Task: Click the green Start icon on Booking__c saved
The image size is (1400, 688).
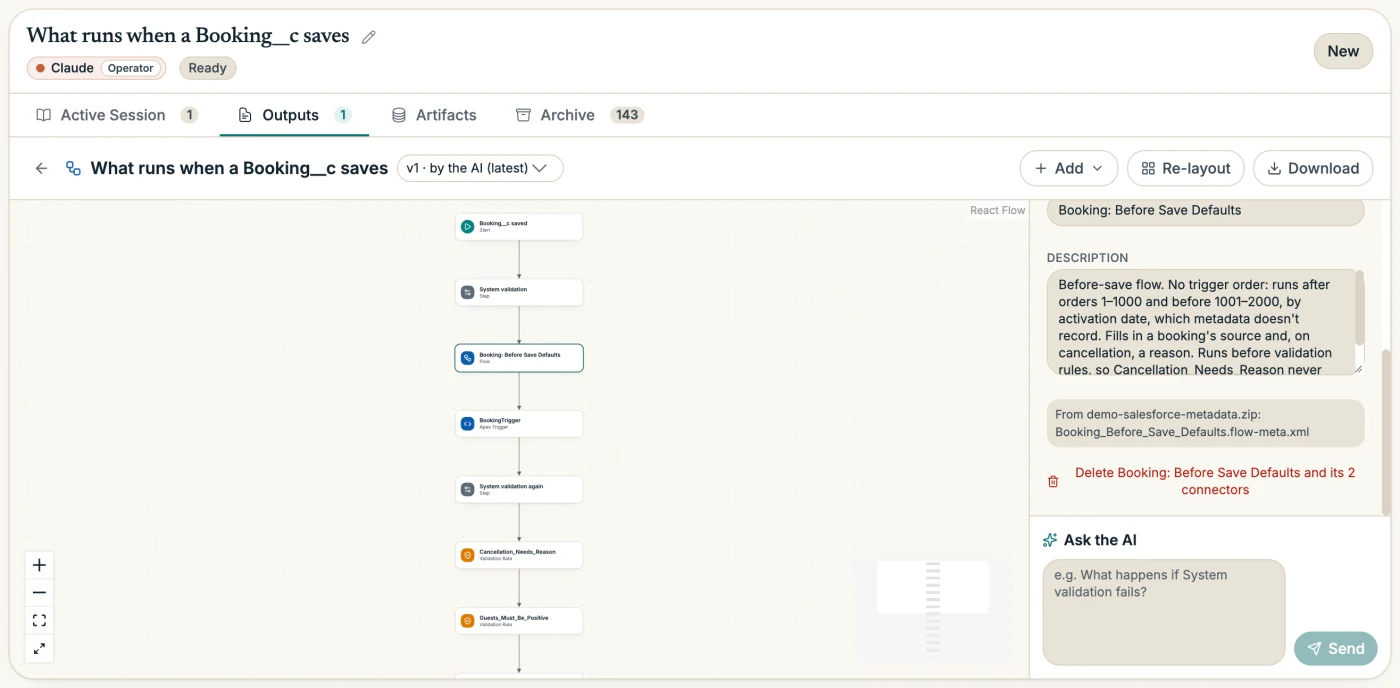Action: [467, 227]
